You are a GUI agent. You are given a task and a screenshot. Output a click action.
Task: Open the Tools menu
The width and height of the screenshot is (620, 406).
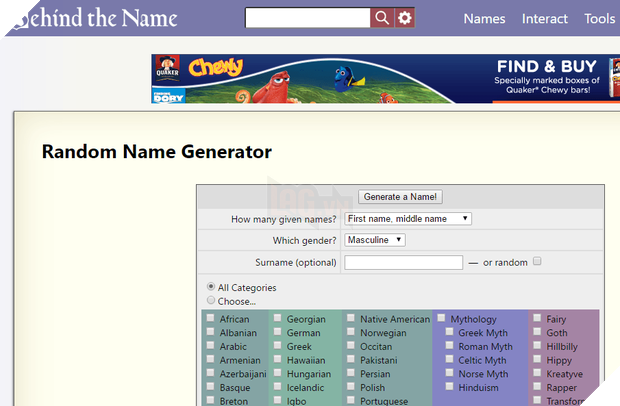click(599, 18)
